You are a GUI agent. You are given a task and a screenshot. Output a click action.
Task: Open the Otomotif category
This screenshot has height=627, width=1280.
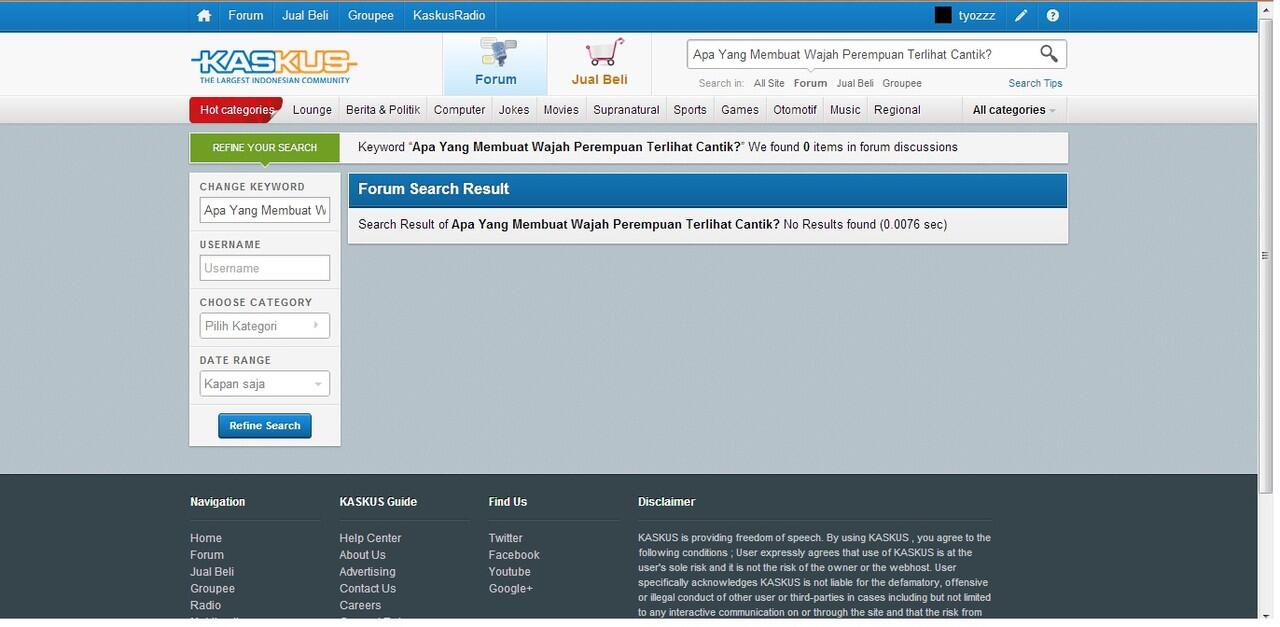(795, 110)
